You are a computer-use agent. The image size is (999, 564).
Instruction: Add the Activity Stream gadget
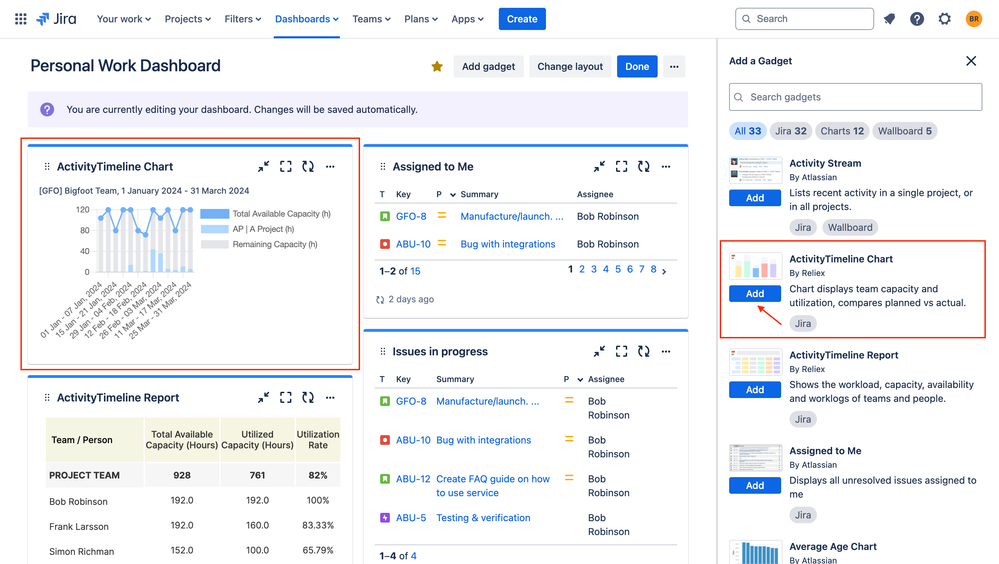click(x=755, y=198)
